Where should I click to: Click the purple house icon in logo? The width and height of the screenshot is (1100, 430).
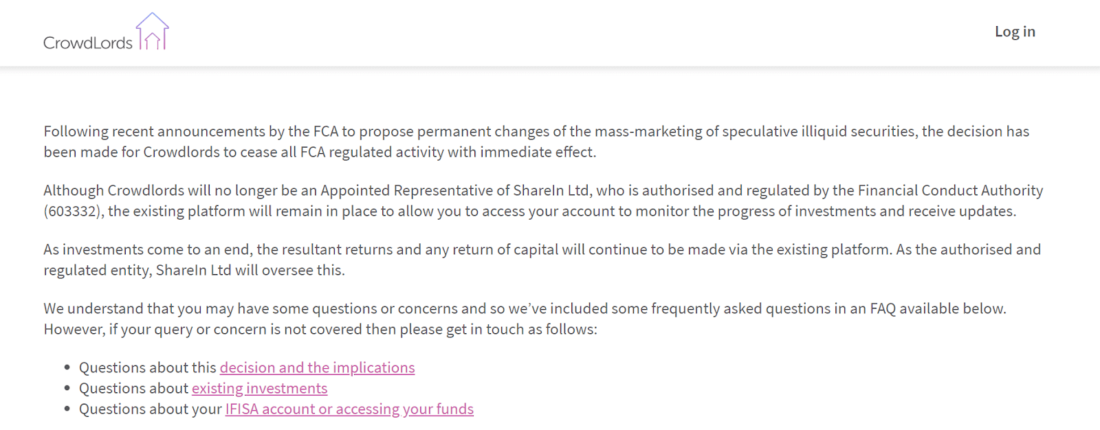[152, 31]
